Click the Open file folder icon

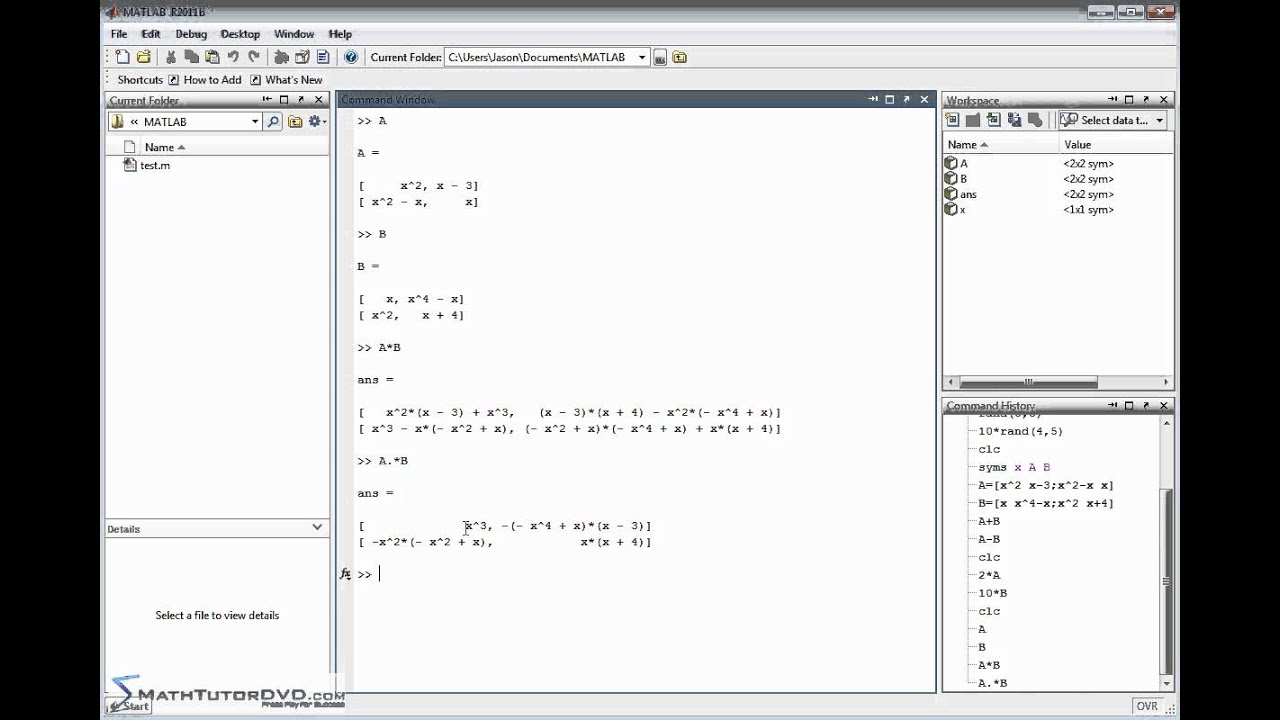pyautogui.click(x=143, y=57)
